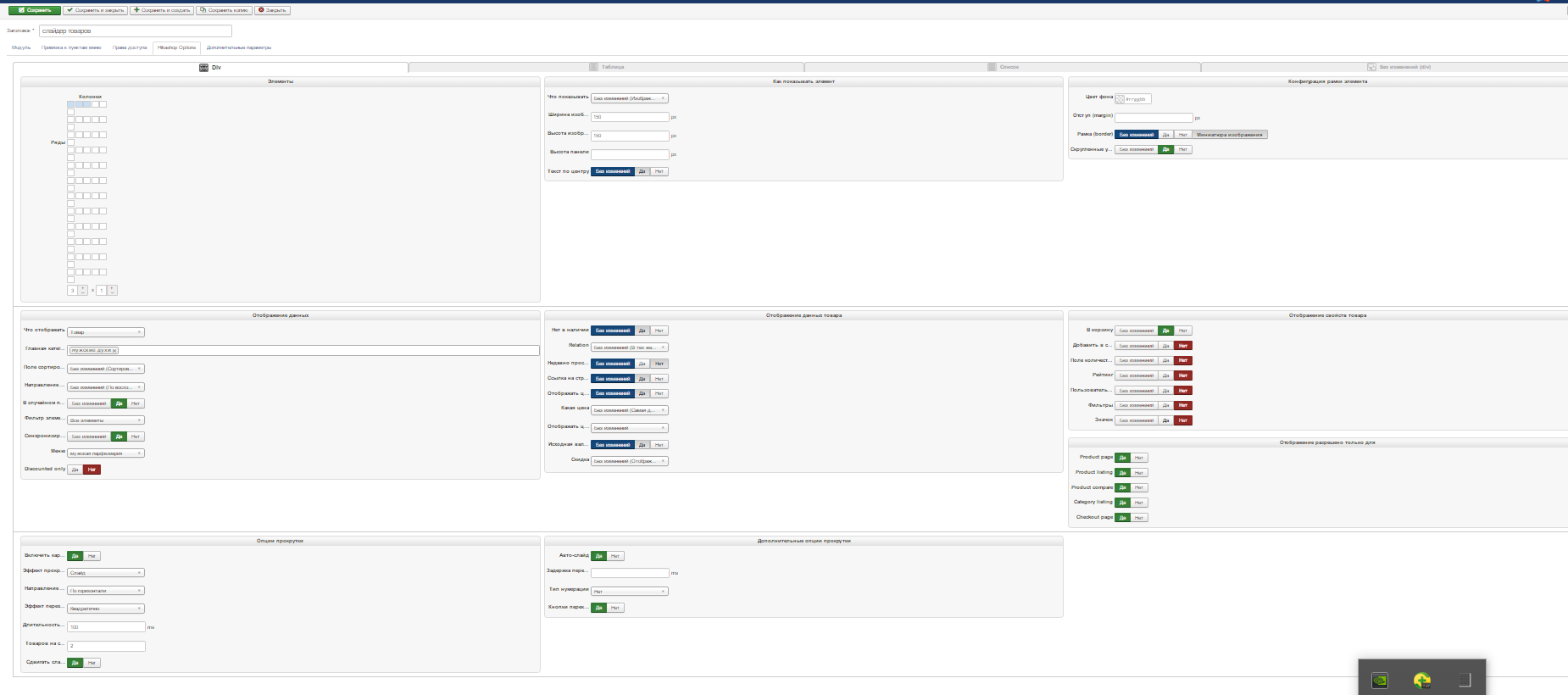Open the Меню dropdown
Image resolution: width=1568 pixels, height=695 pixels.
106,453
